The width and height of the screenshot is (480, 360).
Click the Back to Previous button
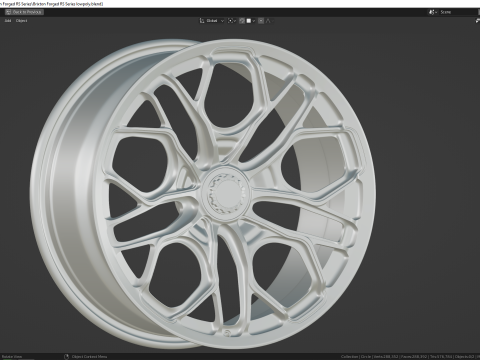[x=24, y=12]
